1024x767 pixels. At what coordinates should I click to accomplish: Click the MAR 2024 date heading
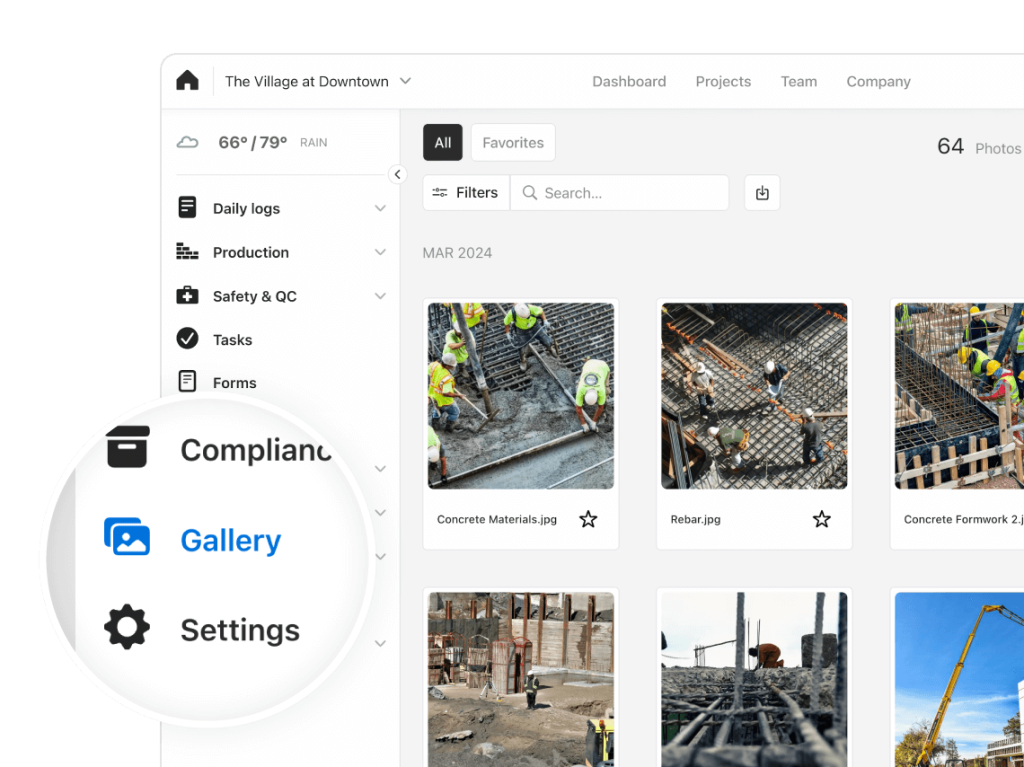tap(457, 253)
